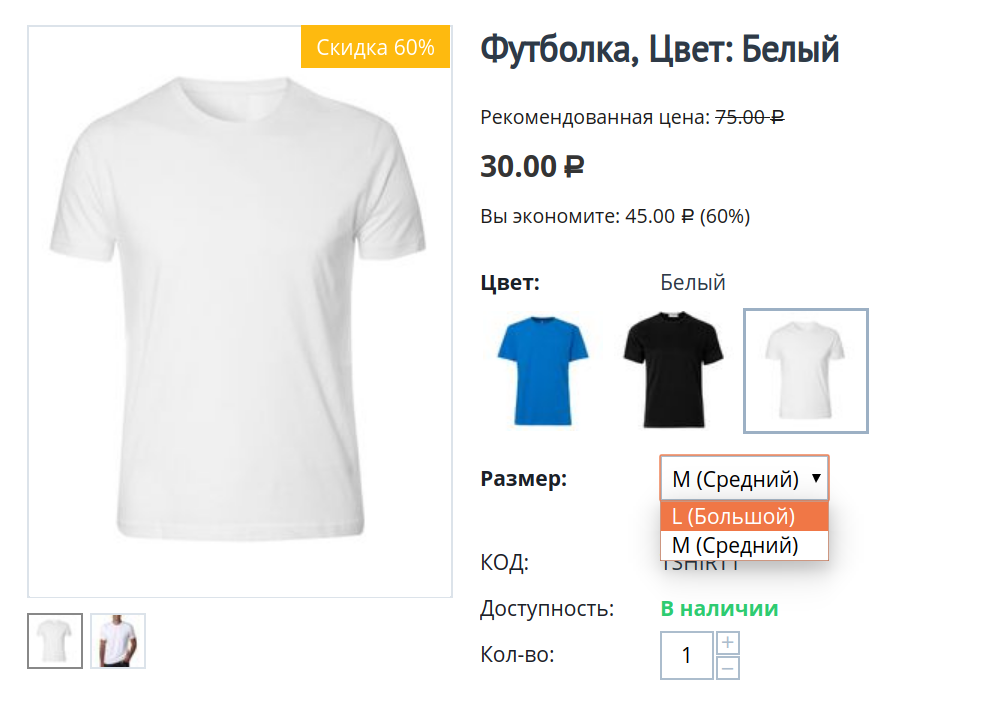
Task: Click the Белый color name label
Action: pyautogui.click(x=692, y=283)
